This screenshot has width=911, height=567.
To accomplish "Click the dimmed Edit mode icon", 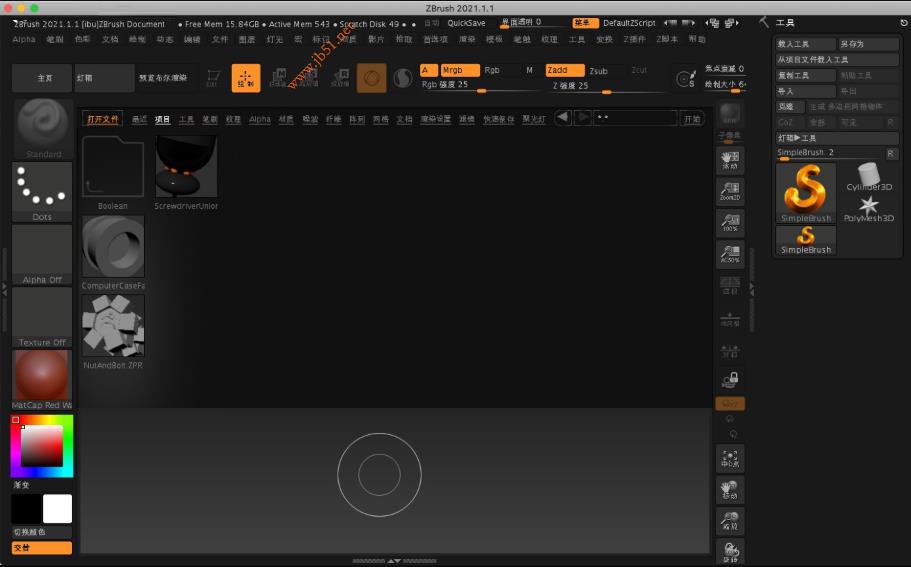I will [x=213, y=78].
